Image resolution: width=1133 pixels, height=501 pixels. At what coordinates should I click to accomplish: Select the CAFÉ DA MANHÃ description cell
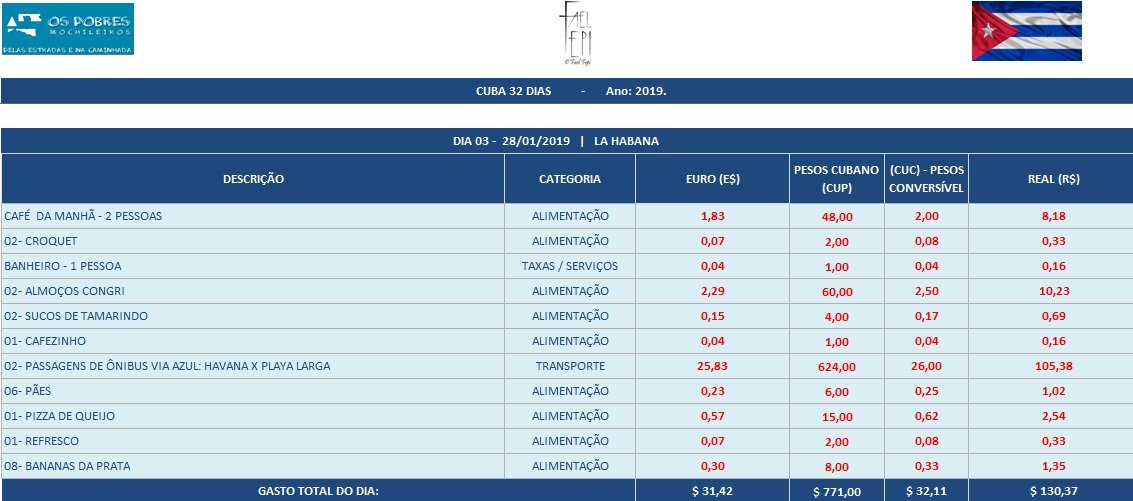click(x=83, y=216)
